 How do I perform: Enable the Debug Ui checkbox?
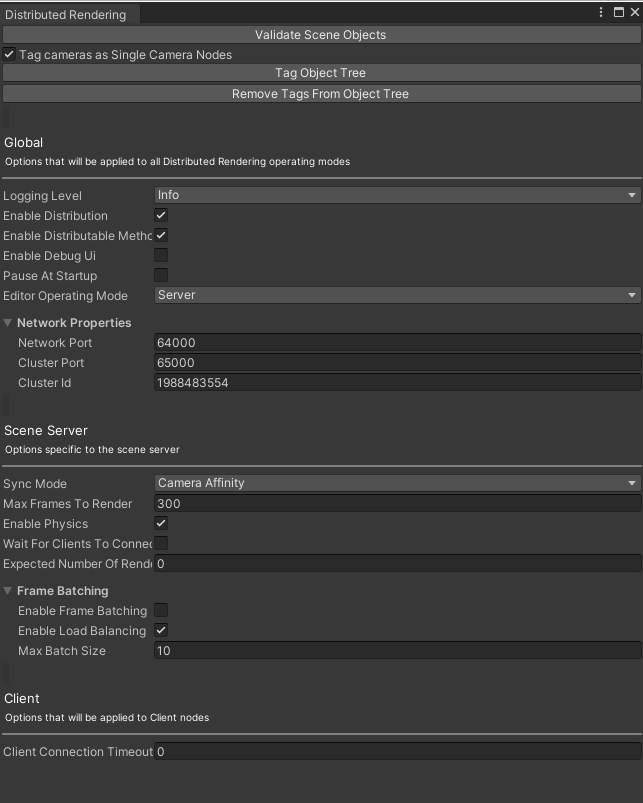point(161,256)
